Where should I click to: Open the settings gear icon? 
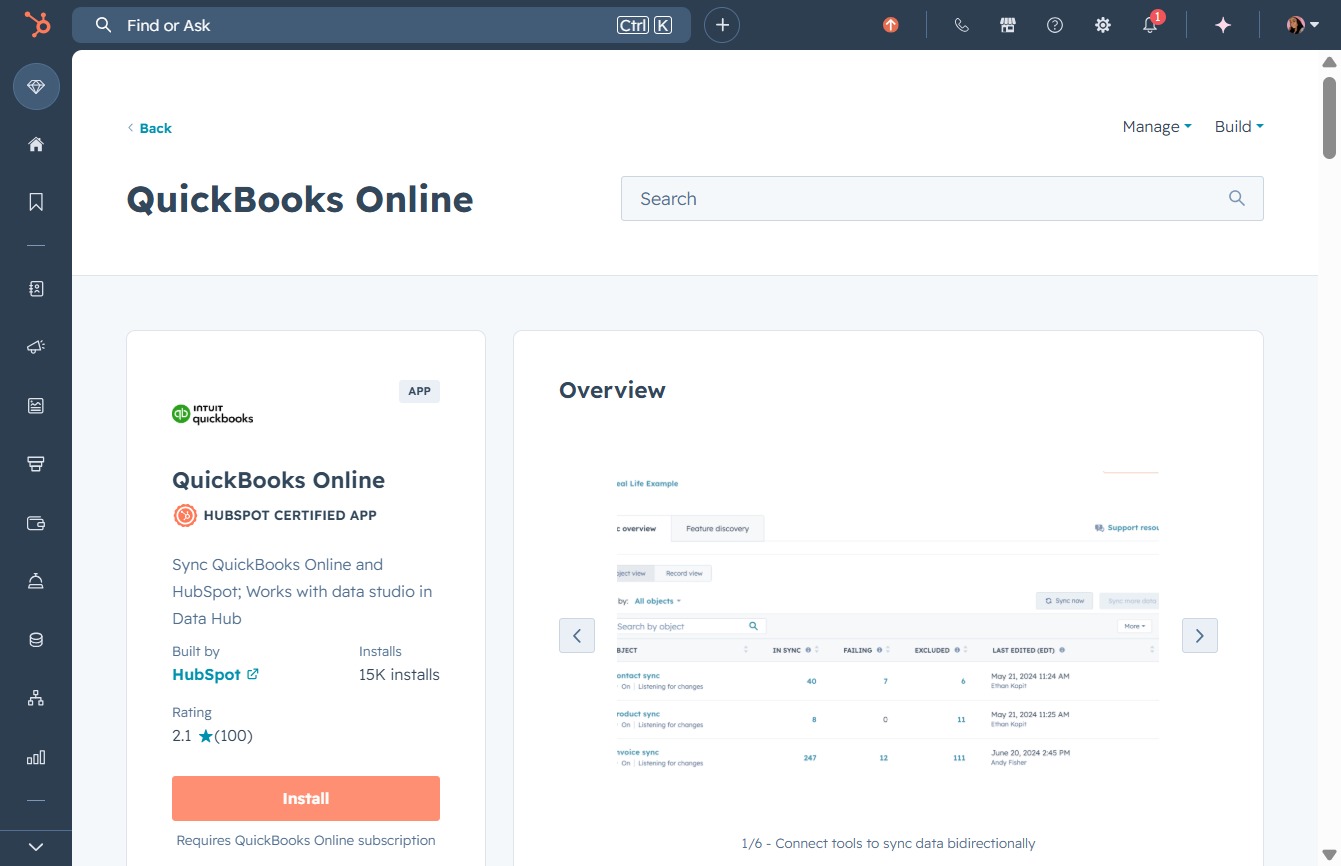click(1103, 25)
